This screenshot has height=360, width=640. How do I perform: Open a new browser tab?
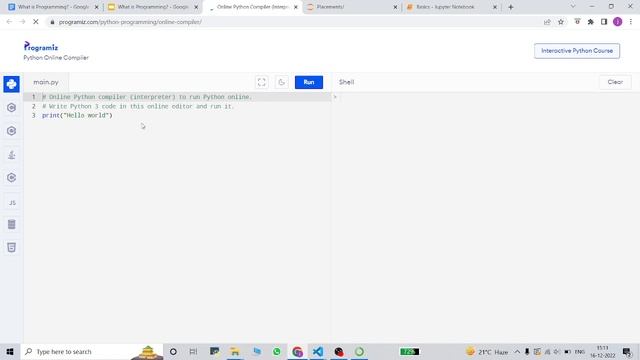[511, 7]
